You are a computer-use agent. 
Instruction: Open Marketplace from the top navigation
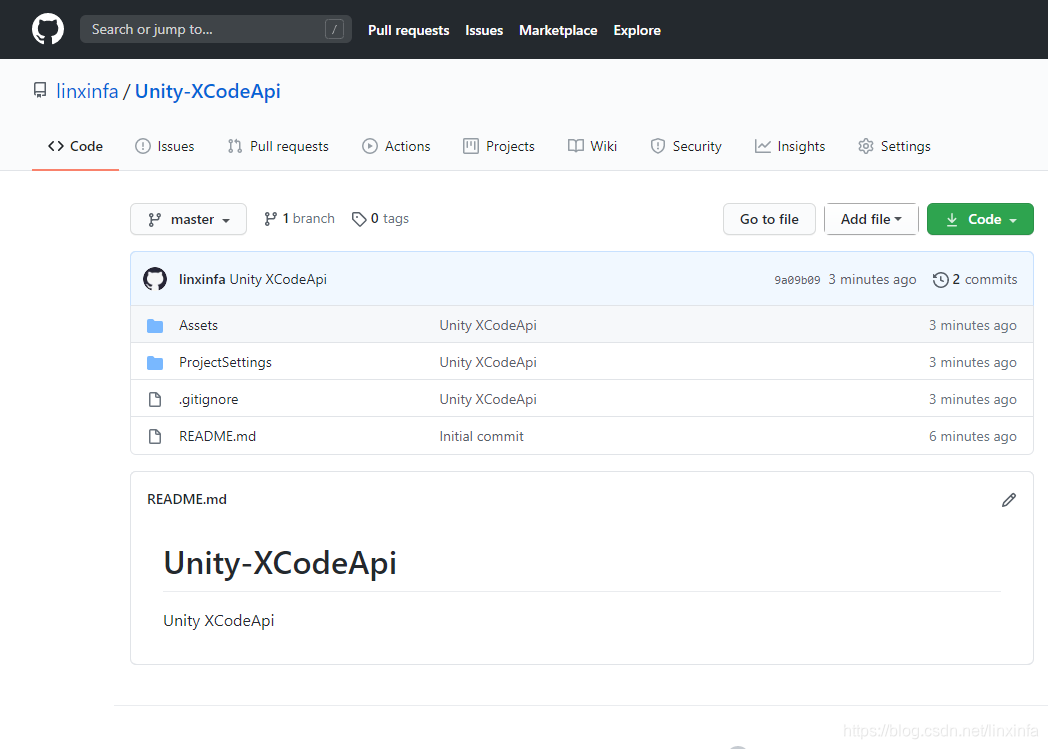(558, 30)
